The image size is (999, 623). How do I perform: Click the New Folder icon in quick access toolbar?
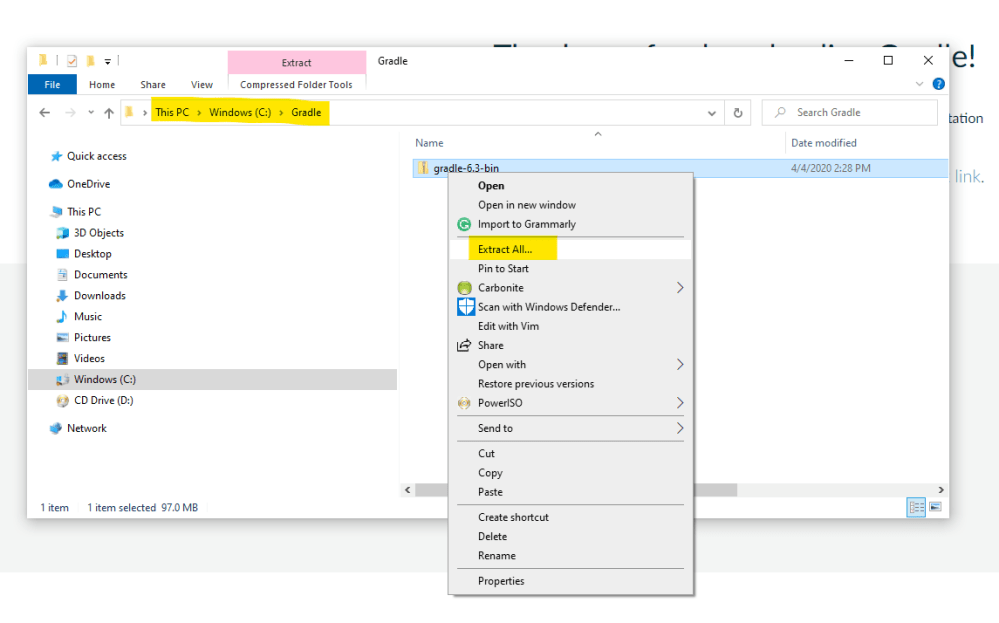pyautogui.click(x=93, y=60)
